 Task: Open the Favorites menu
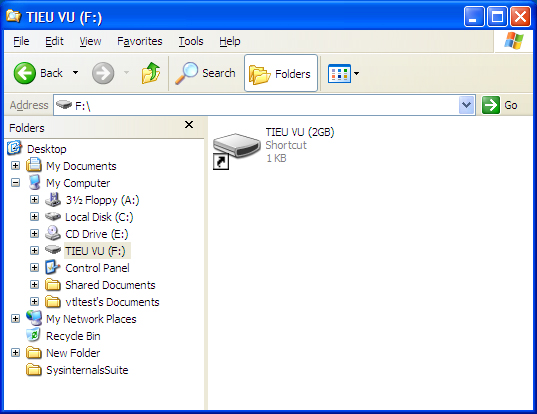(x=140, y=41)
